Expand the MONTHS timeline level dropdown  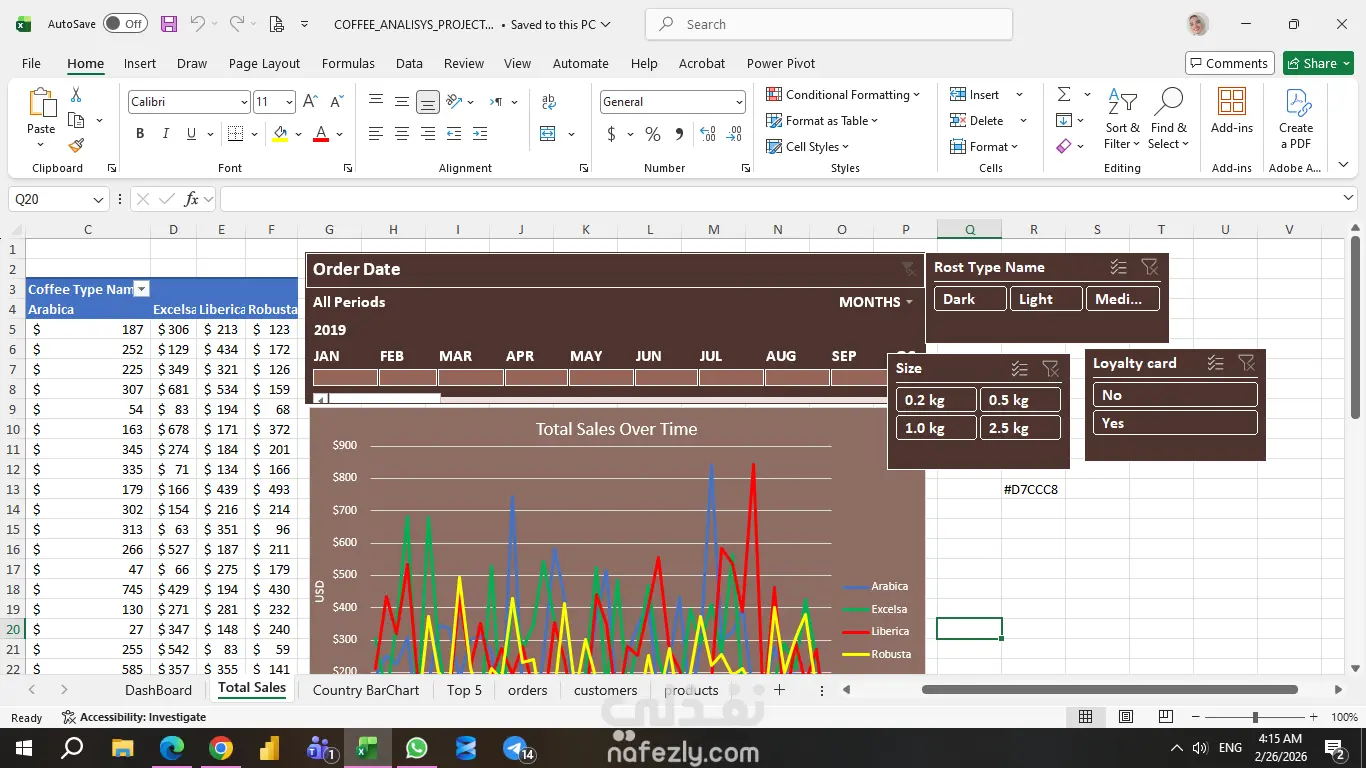point(876,302)
